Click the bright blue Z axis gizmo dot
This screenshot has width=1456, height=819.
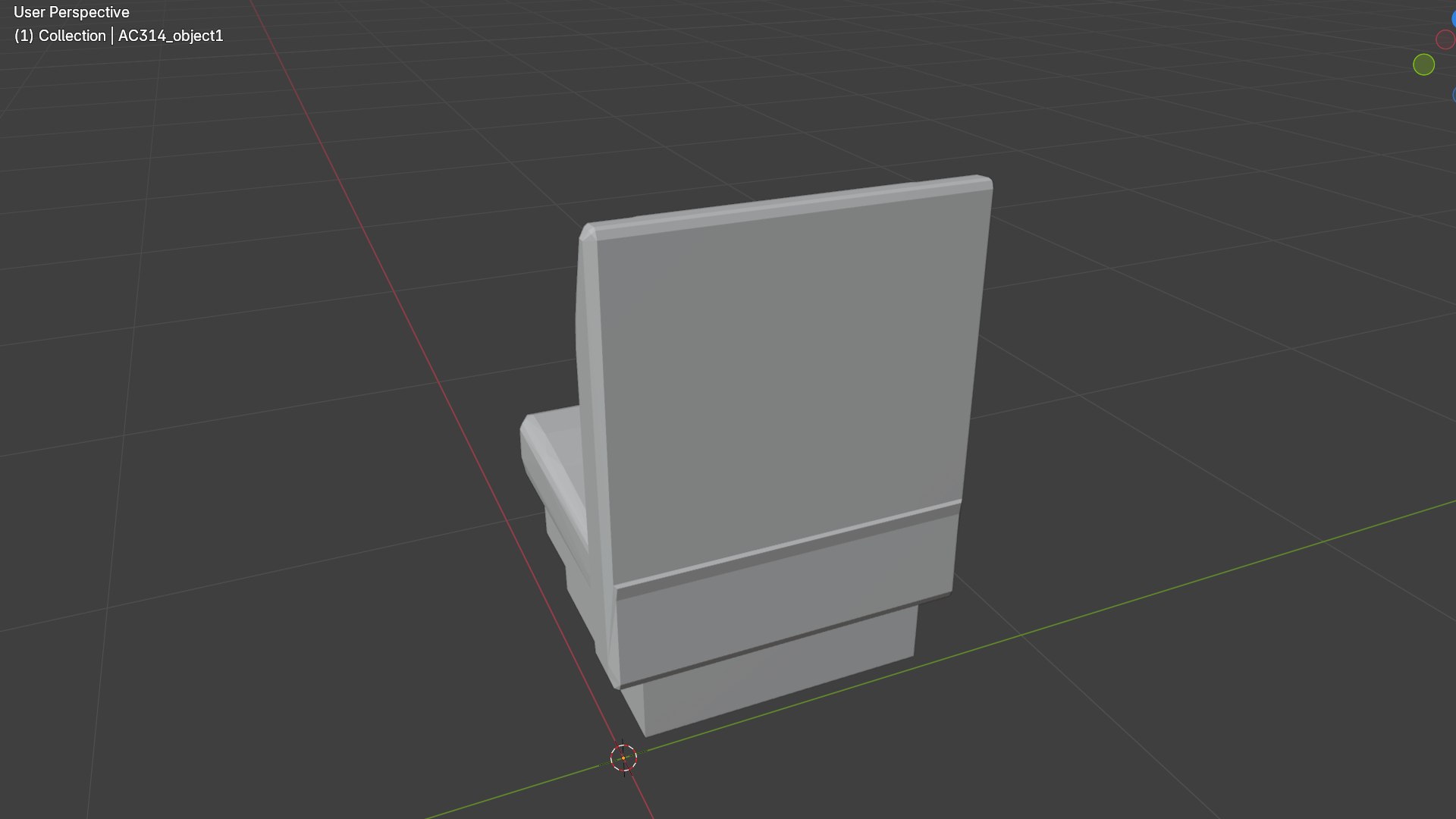pos(1454,19)
